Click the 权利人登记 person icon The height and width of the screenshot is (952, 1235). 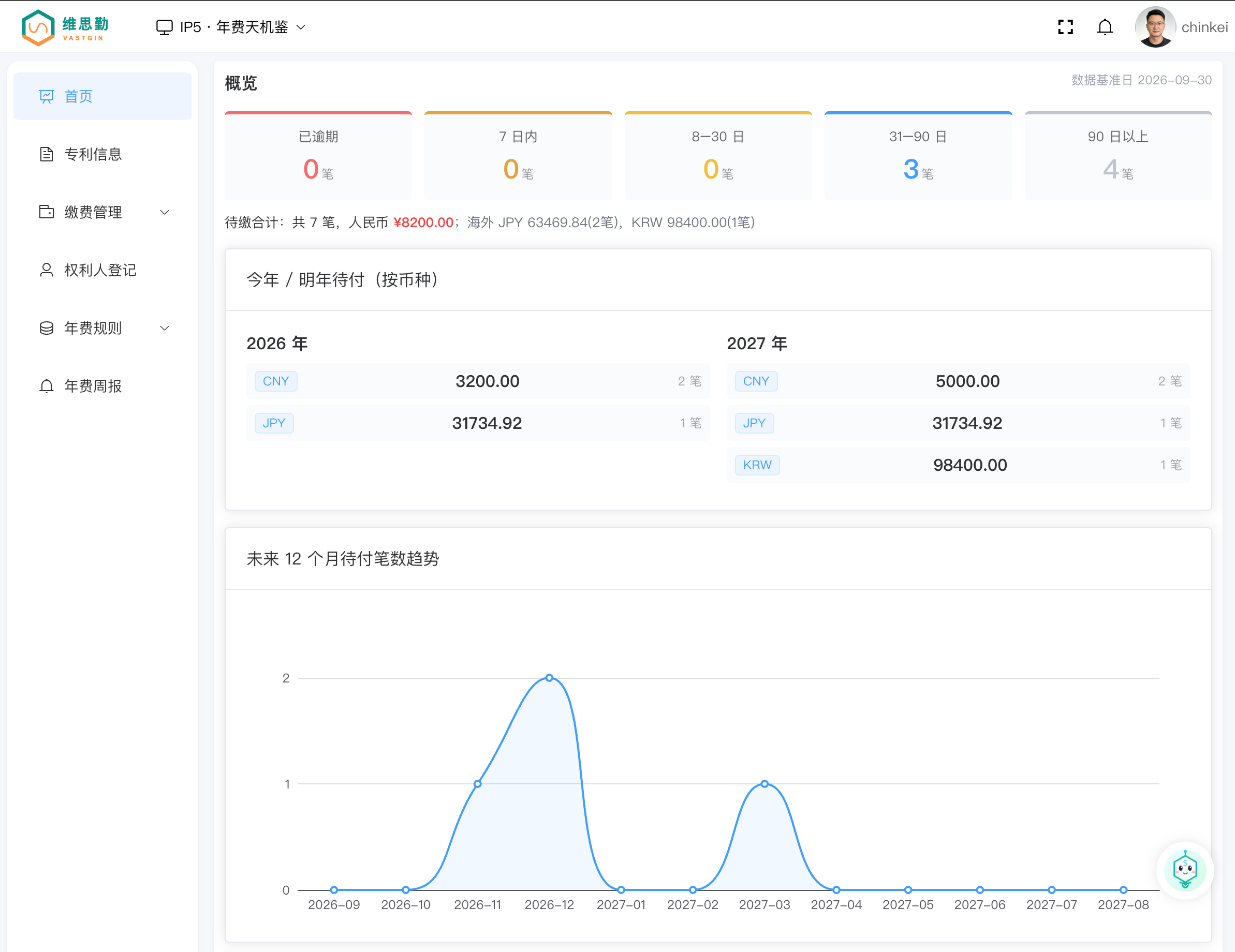coord(47,270)
